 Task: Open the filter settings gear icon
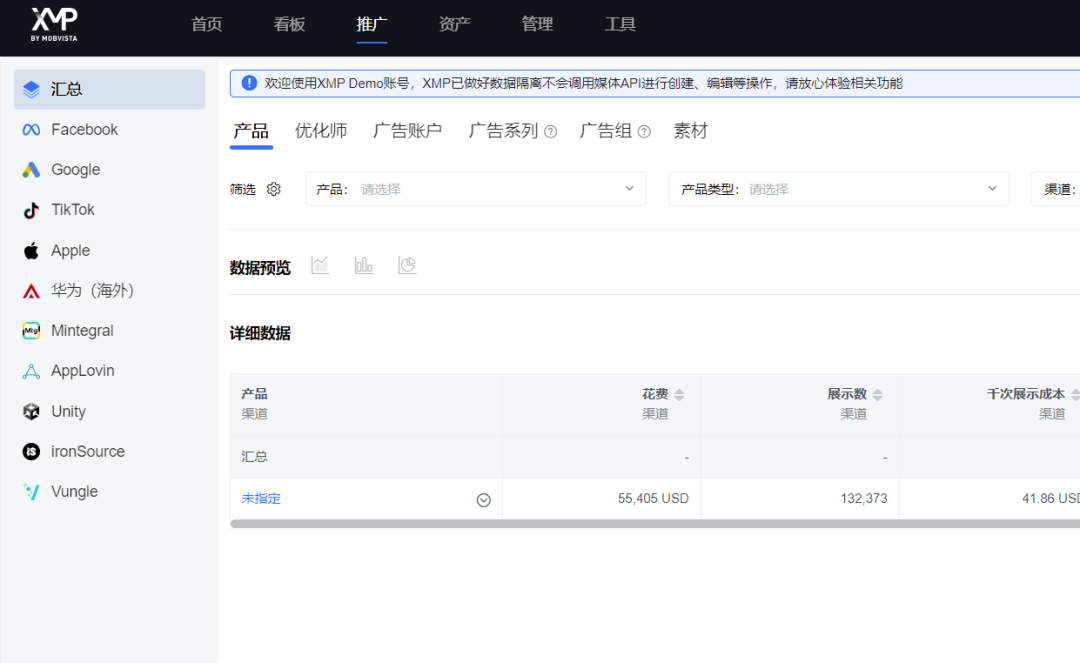coord(273,188)
